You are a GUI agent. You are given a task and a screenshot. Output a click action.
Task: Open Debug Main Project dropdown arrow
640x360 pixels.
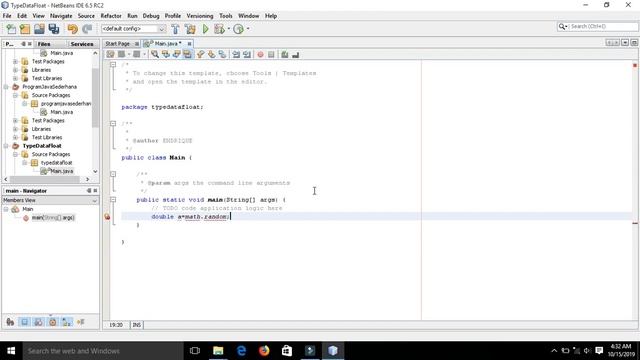(229, 29)
